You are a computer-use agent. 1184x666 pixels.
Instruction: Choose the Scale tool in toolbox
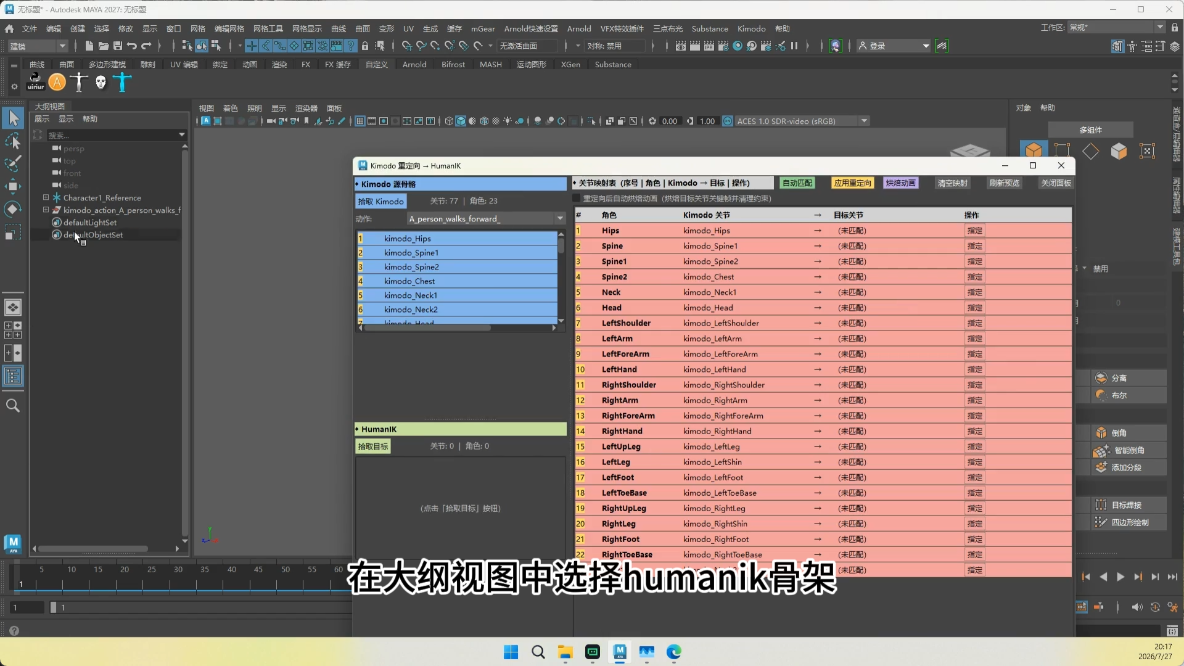pyautogui.click(x=13, y=233)
